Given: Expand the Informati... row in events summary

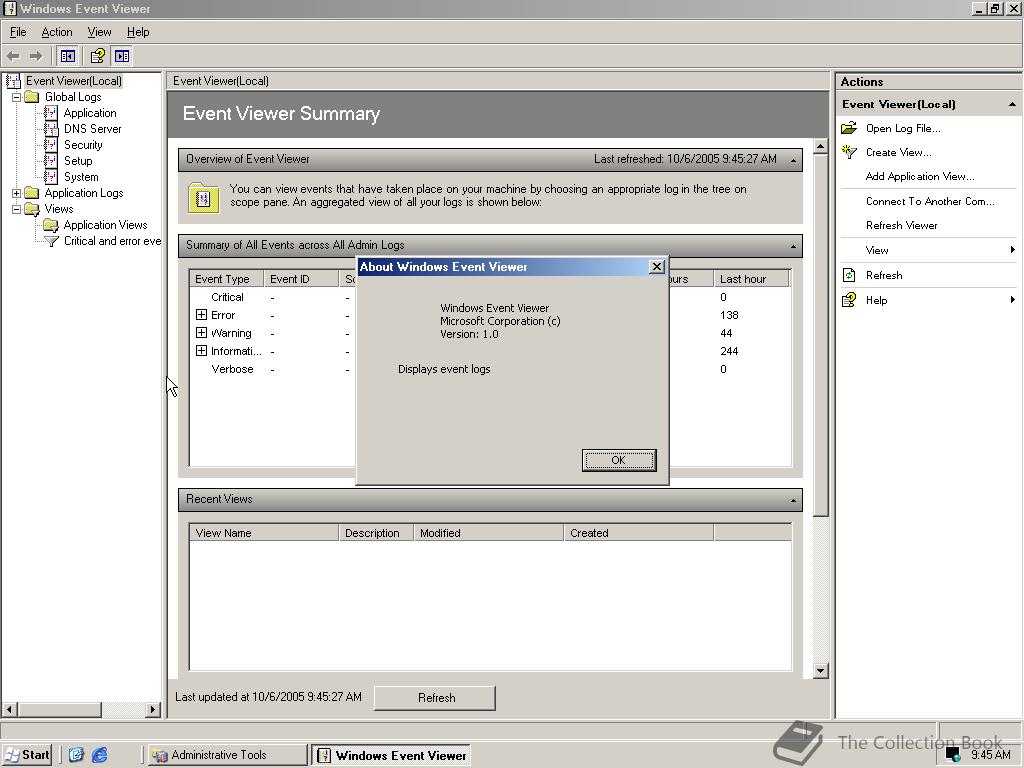Looking at the screenshot, I should pos(201,351).
